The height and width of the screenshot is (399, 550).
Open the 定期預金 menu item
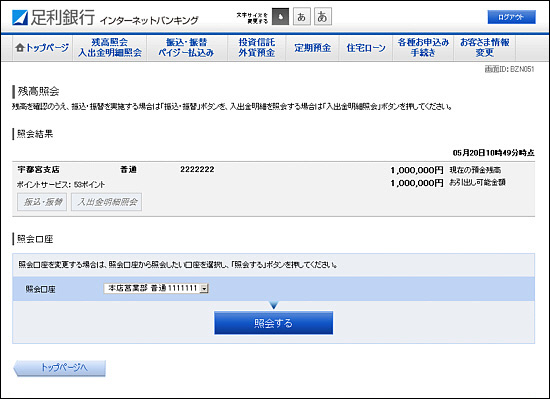(312, 48)
